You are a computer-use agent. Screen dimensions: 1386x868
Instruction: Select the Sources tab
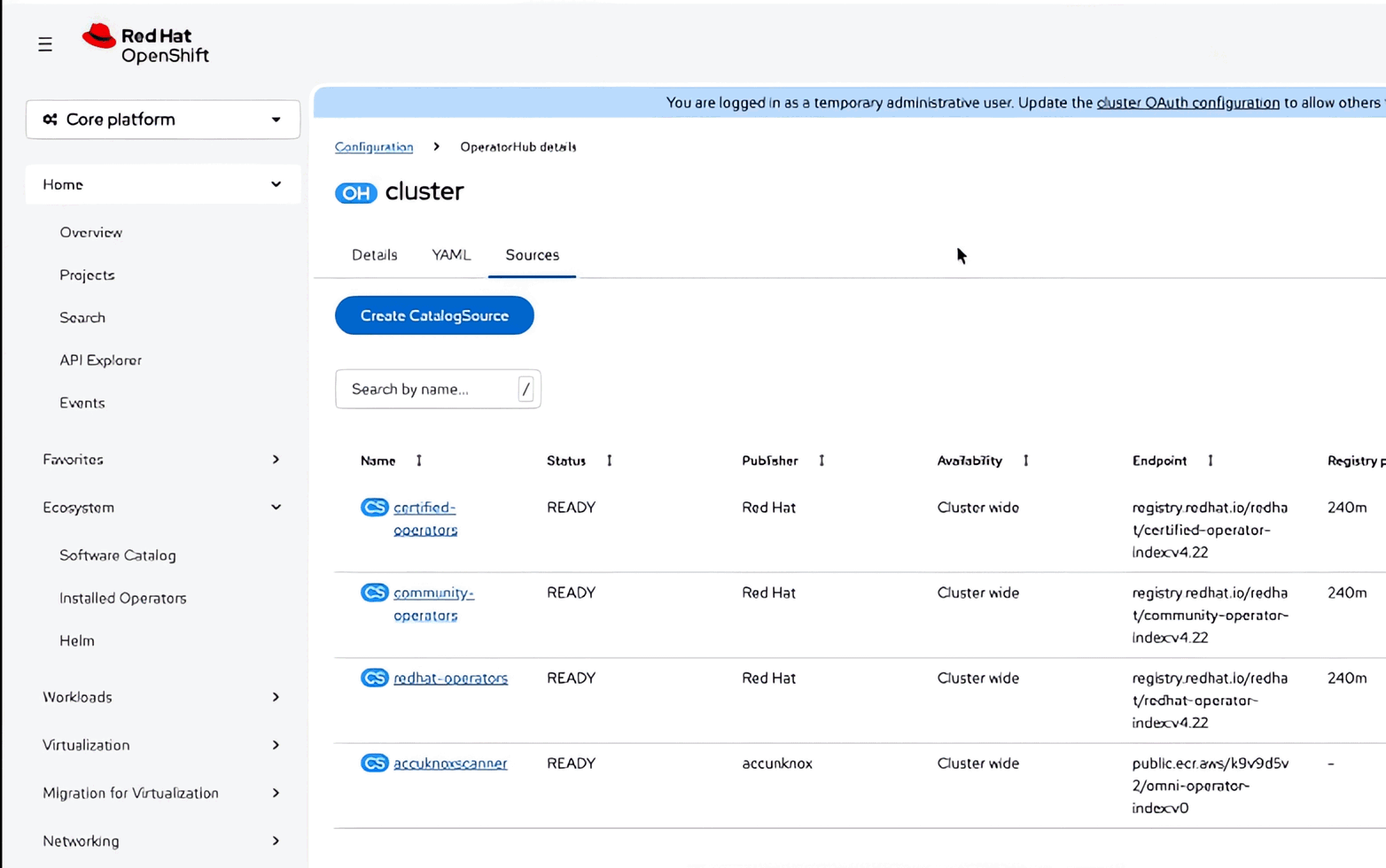point(533,255)
